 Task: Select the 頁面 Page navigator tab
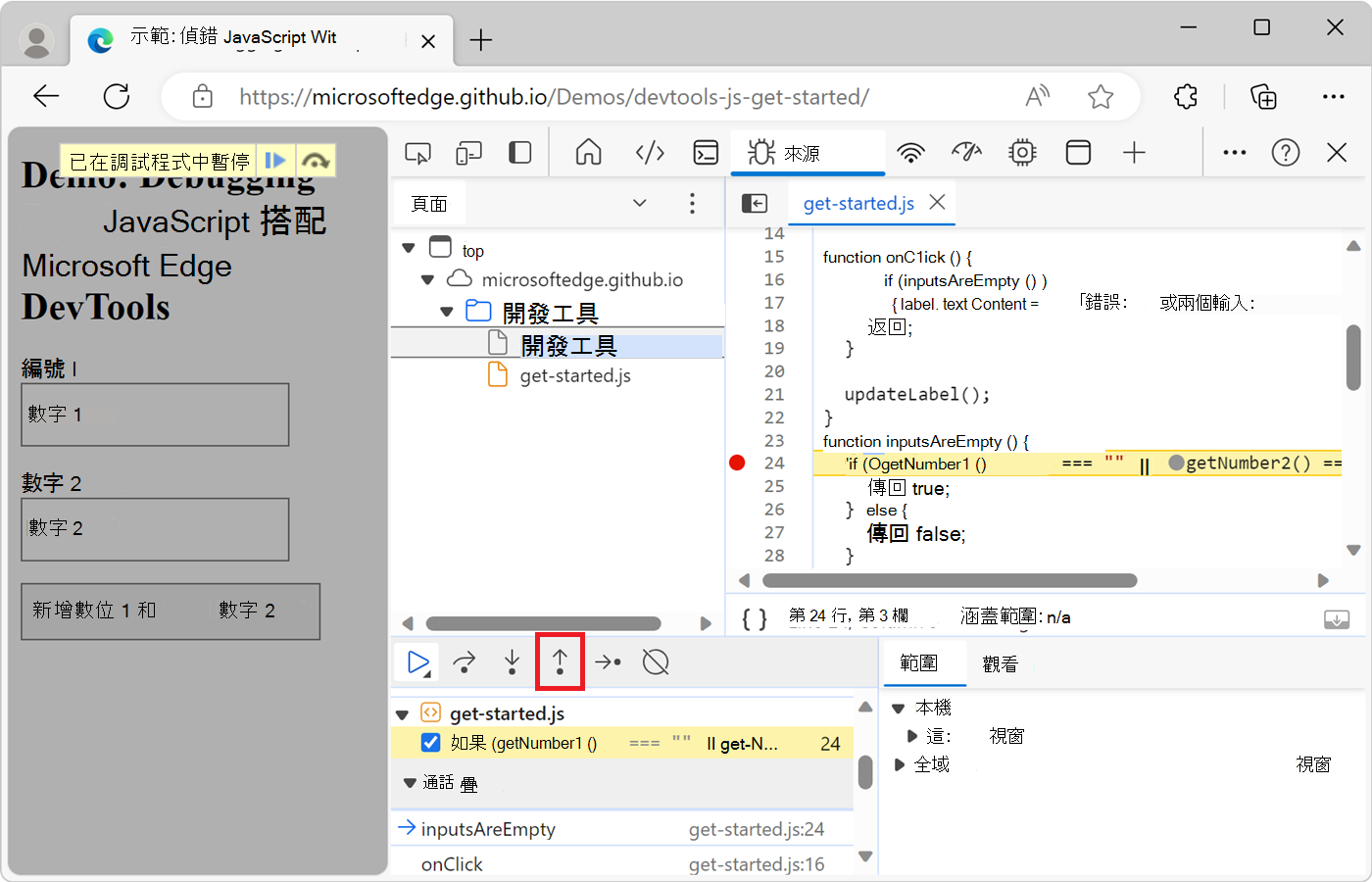click(429, 203)
